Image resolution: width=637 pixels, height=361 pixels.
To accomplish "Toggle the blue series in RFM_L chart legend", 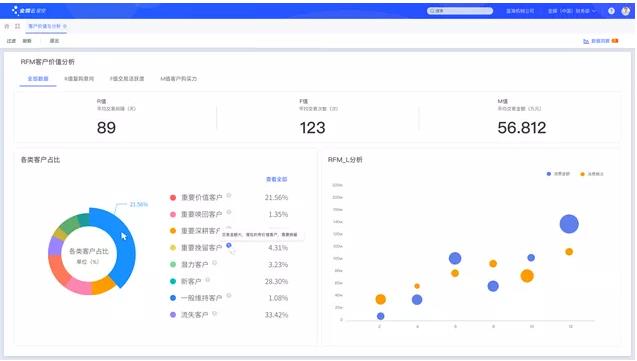I will click(x=559, y=174).
